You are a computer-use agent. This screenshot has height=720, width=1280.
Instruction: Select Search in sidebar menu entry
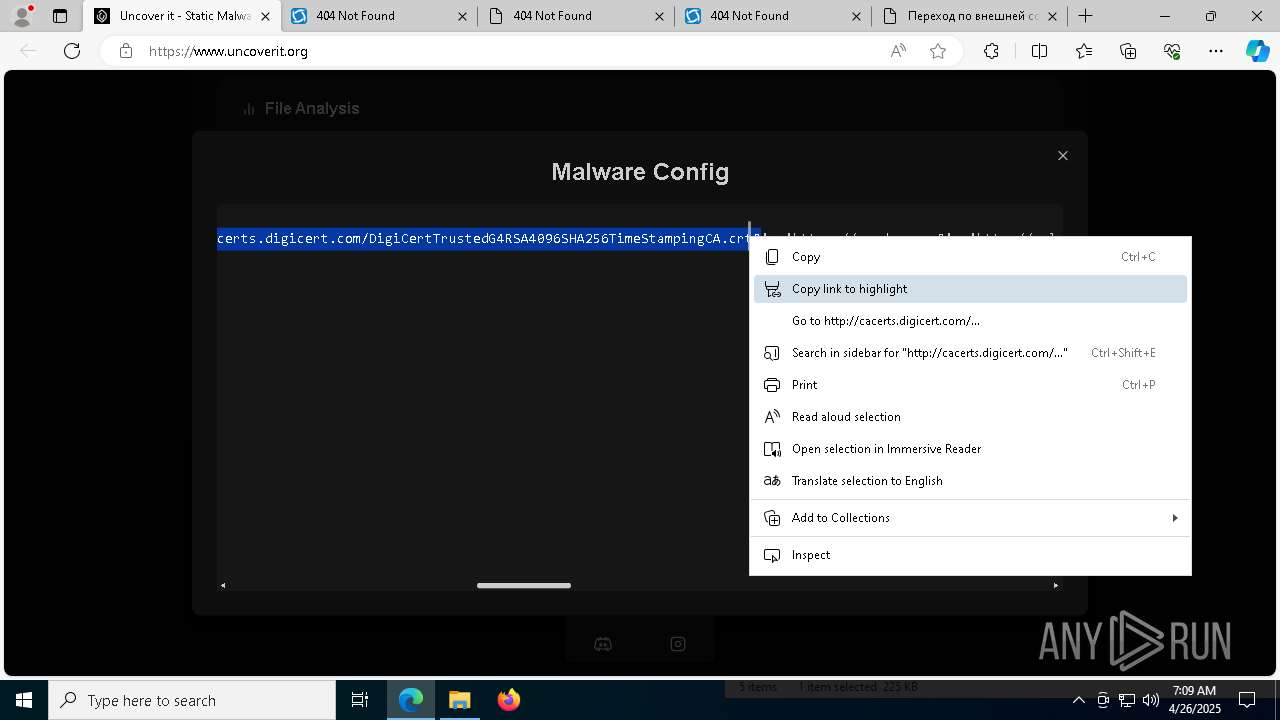pyautogui.click(x=970, y=353)
